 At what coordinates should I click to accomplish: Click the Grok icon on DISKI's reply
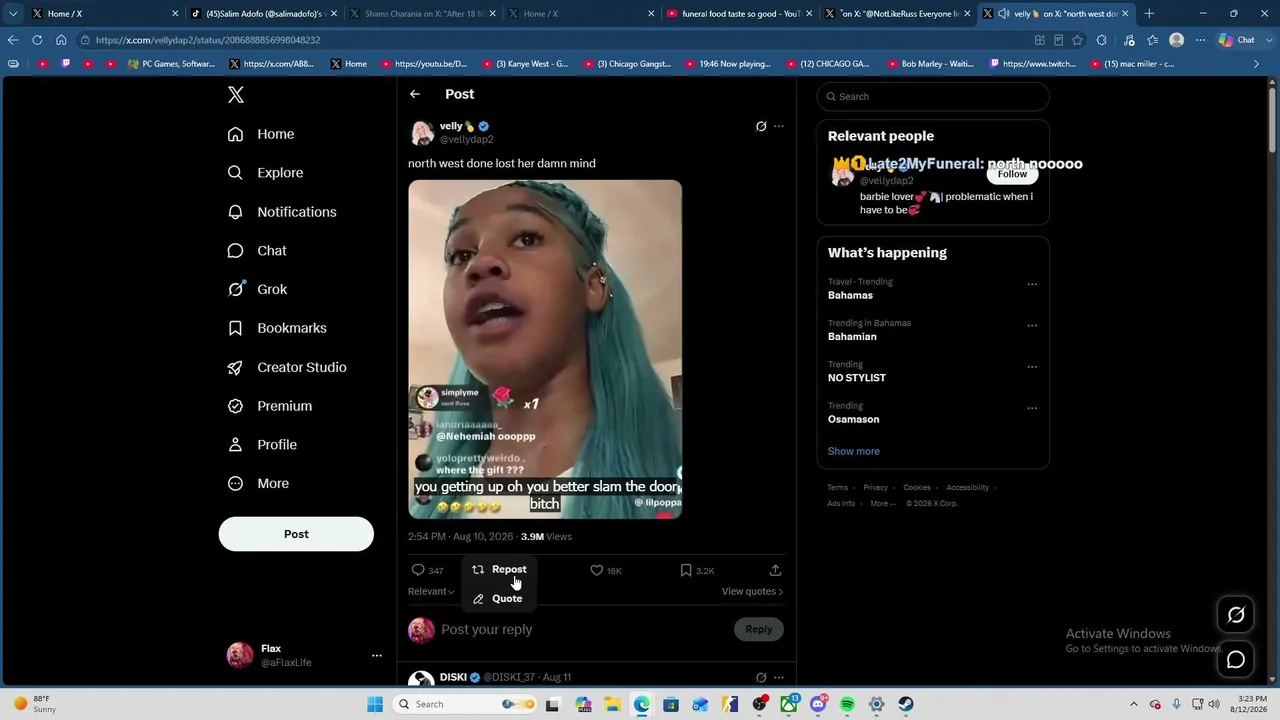[761, 677]
